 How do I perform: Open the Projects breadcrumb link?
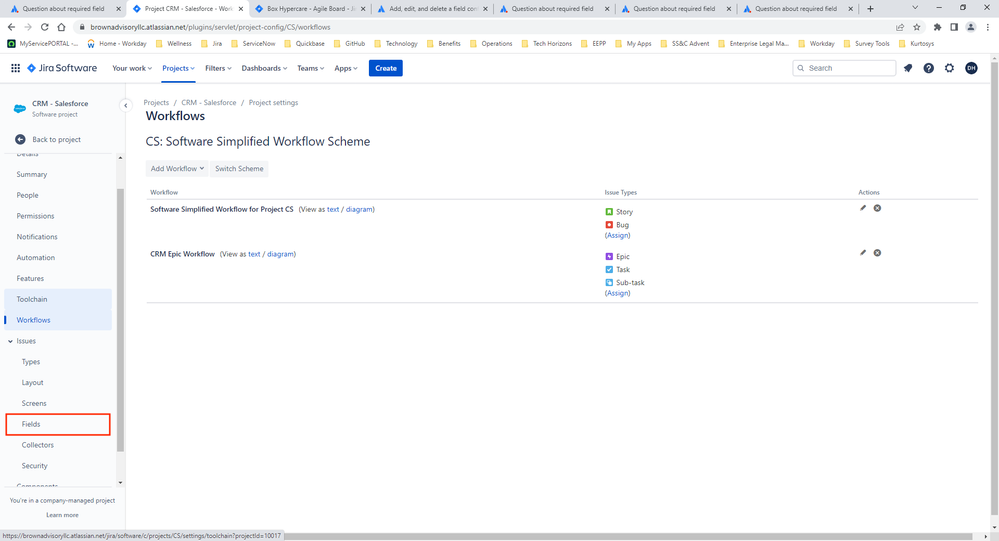[x=156, y=103]
